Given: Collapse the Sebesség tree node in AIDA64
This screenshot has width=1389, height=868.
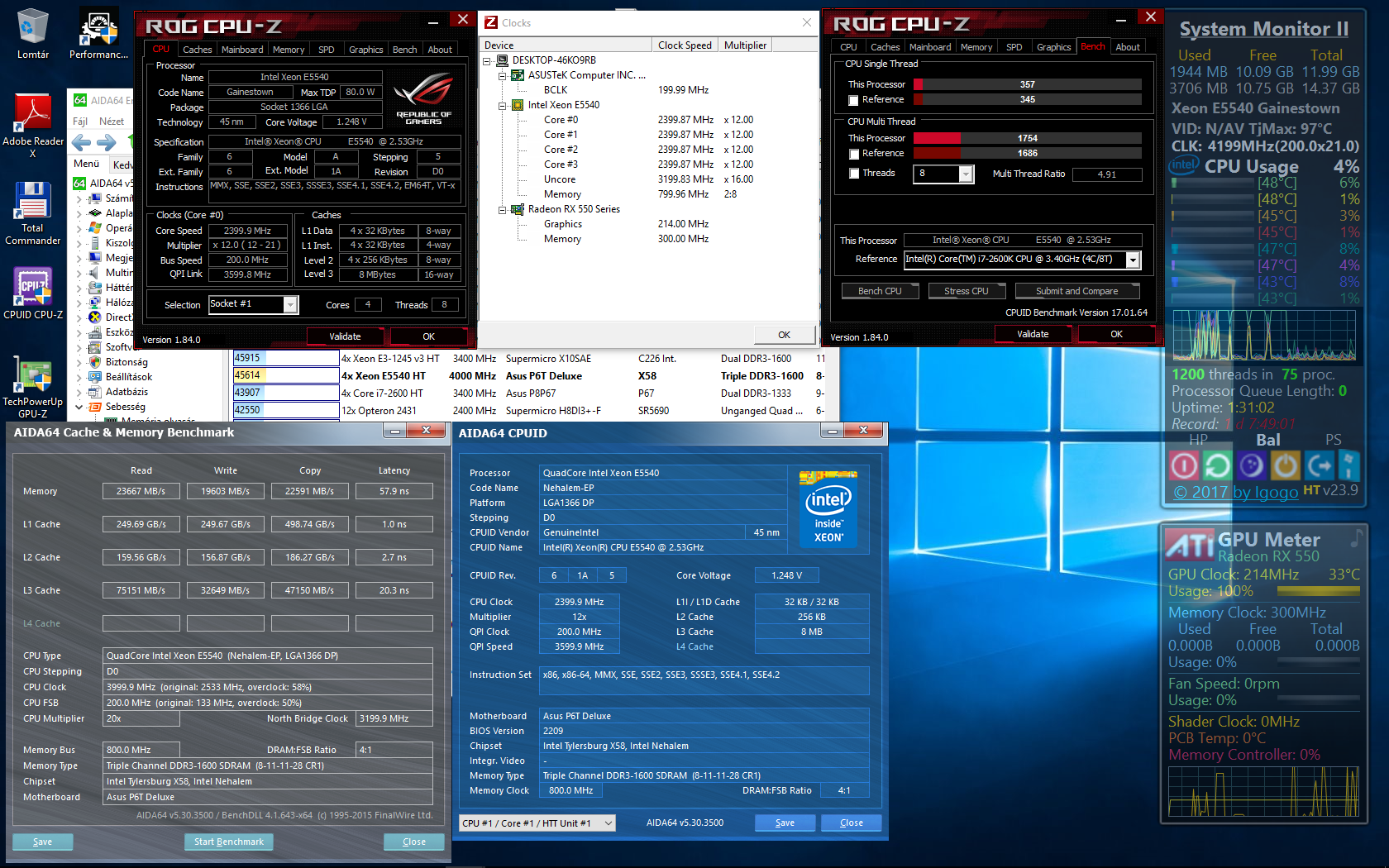Looking at the screenshot, I should click(x=79, y=407).
